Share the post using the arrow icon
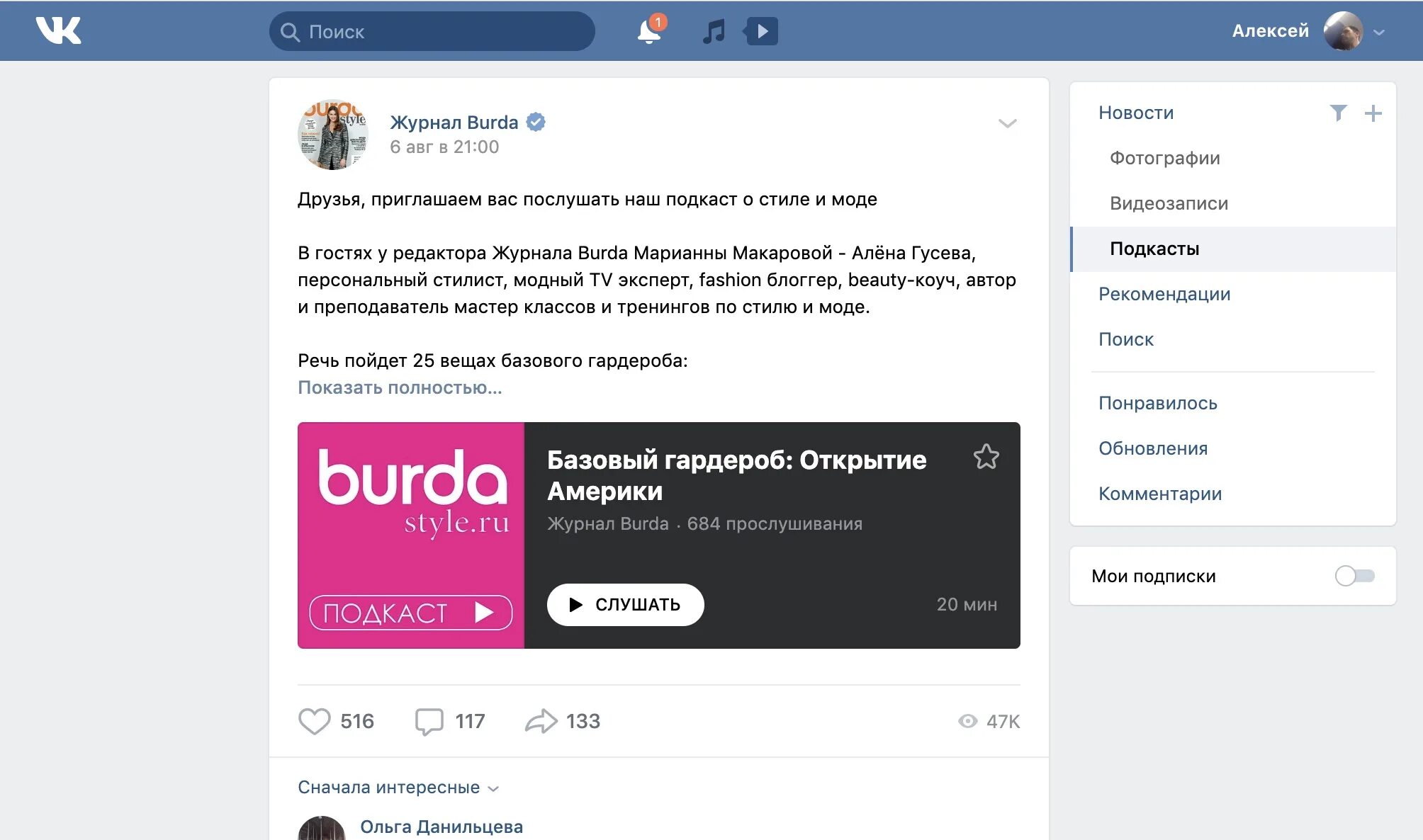1423x840 pixels. click(x=543, y=720)
